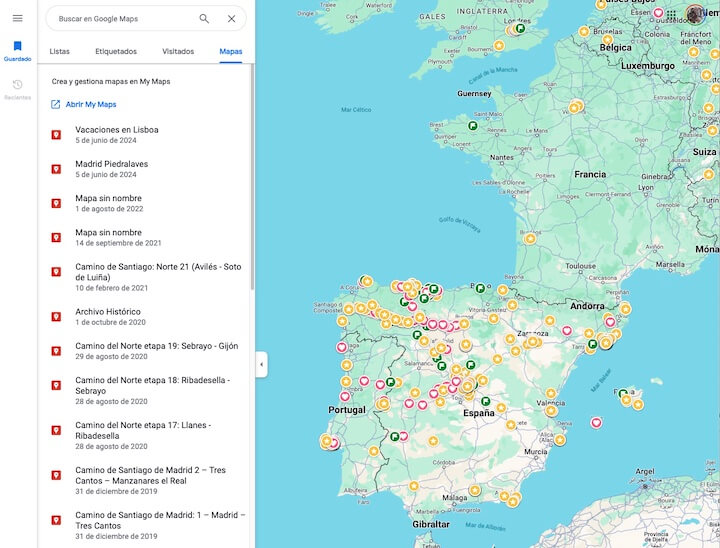Select the Mapas tab

click(x=231, y=51)
